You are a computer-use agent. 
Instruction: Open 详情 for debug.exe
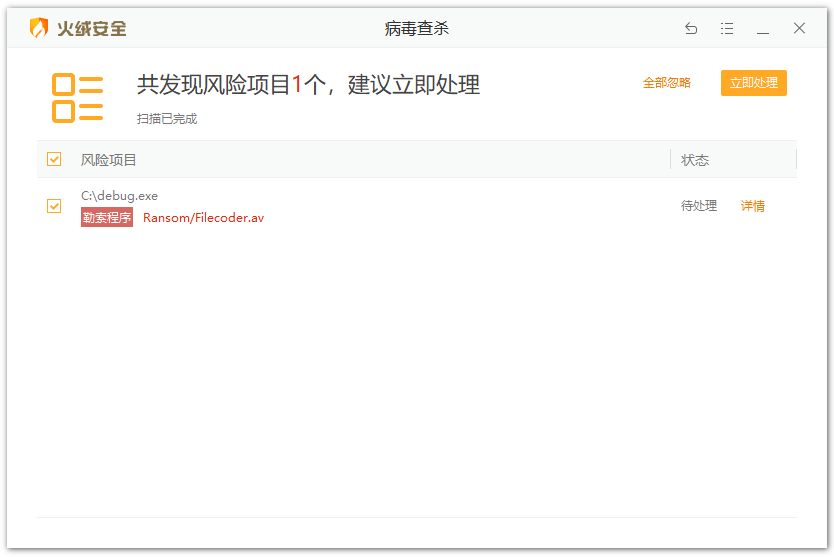[753, 206]
